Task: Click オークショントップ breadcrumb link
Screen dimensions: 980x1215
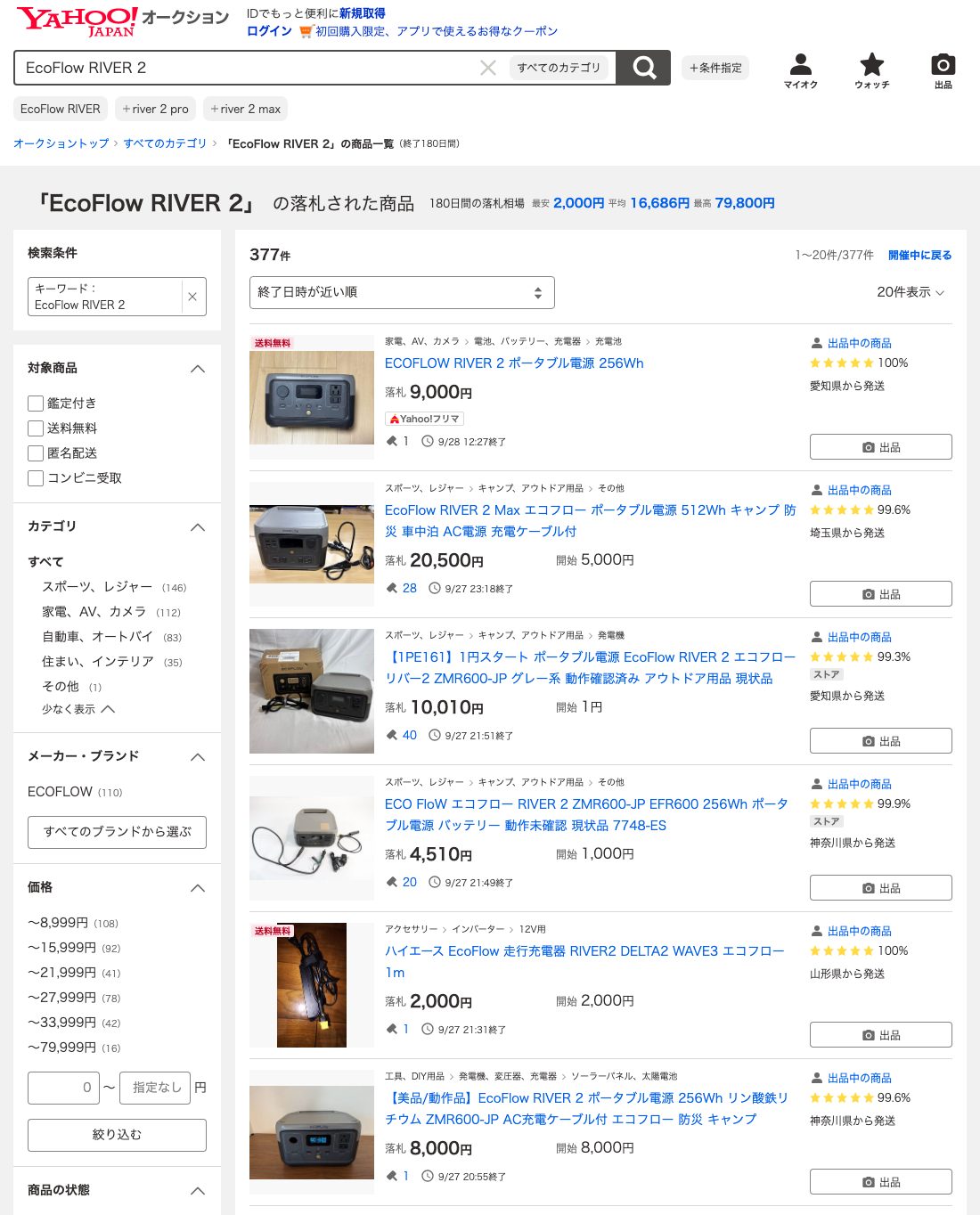Action: click(x=61, y=143)
